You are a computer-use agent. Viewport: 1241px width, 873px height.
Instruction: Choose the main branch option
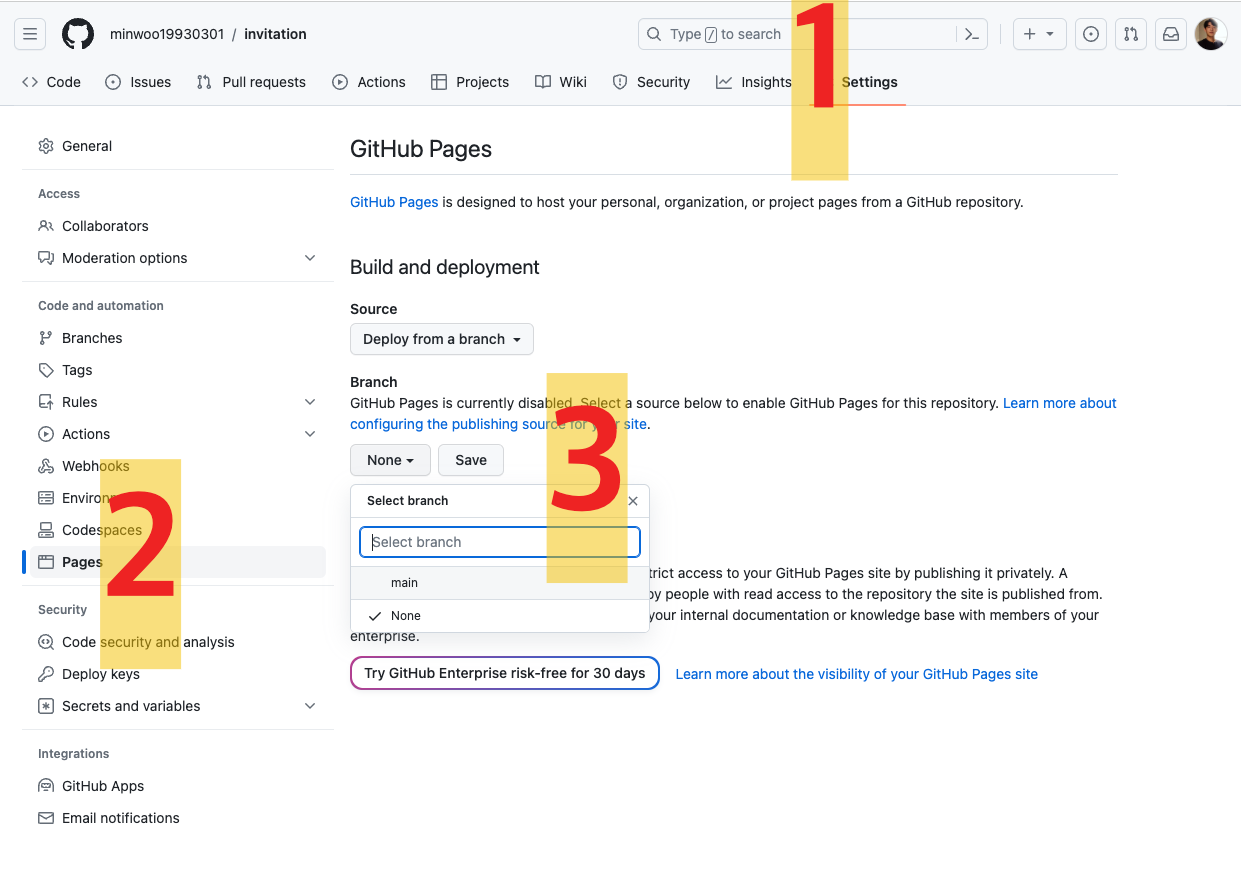pos(500,583)
